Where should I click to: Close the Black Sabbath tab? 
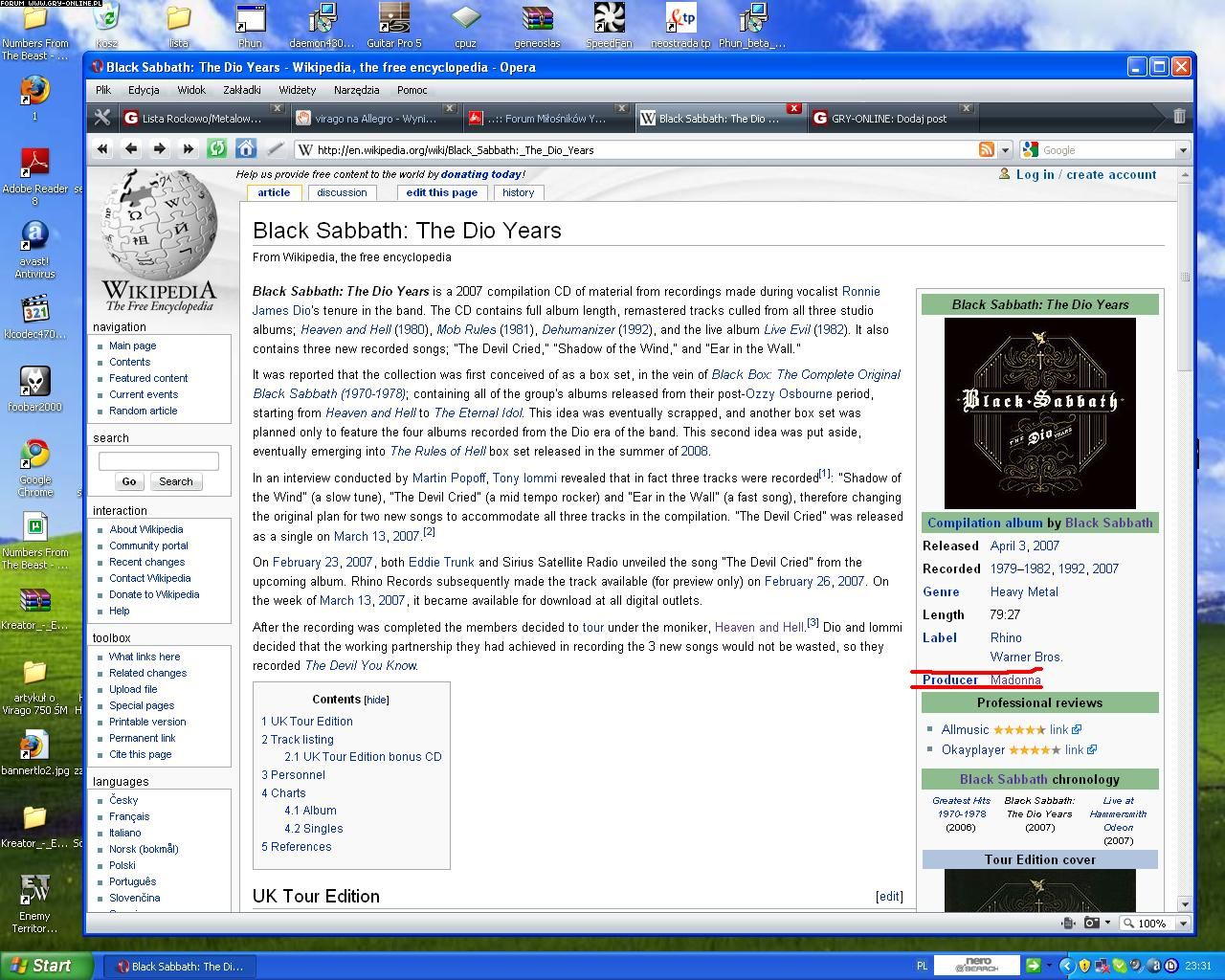[x=793, y=108]
